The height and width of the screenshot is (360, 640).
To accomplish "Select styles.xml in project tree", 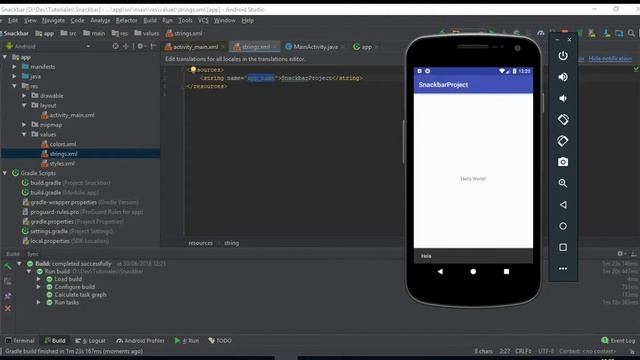I will pos(62,163).
